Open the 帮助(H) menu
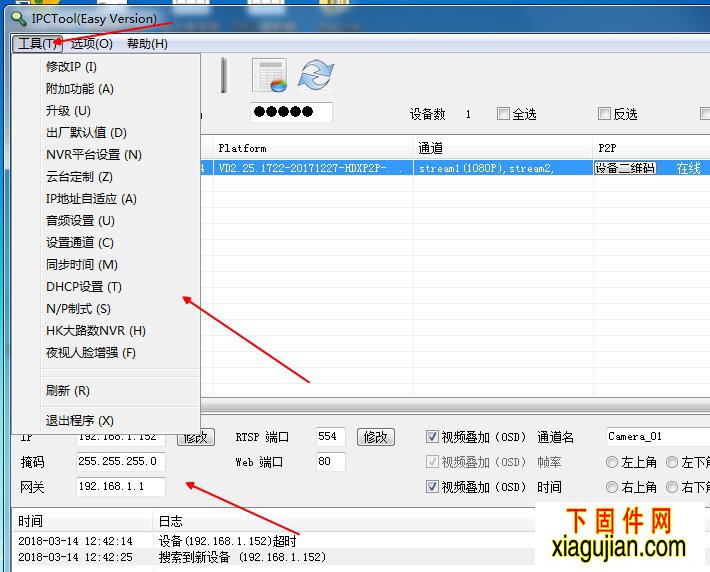The image size is (710, 572). point(147,43)
